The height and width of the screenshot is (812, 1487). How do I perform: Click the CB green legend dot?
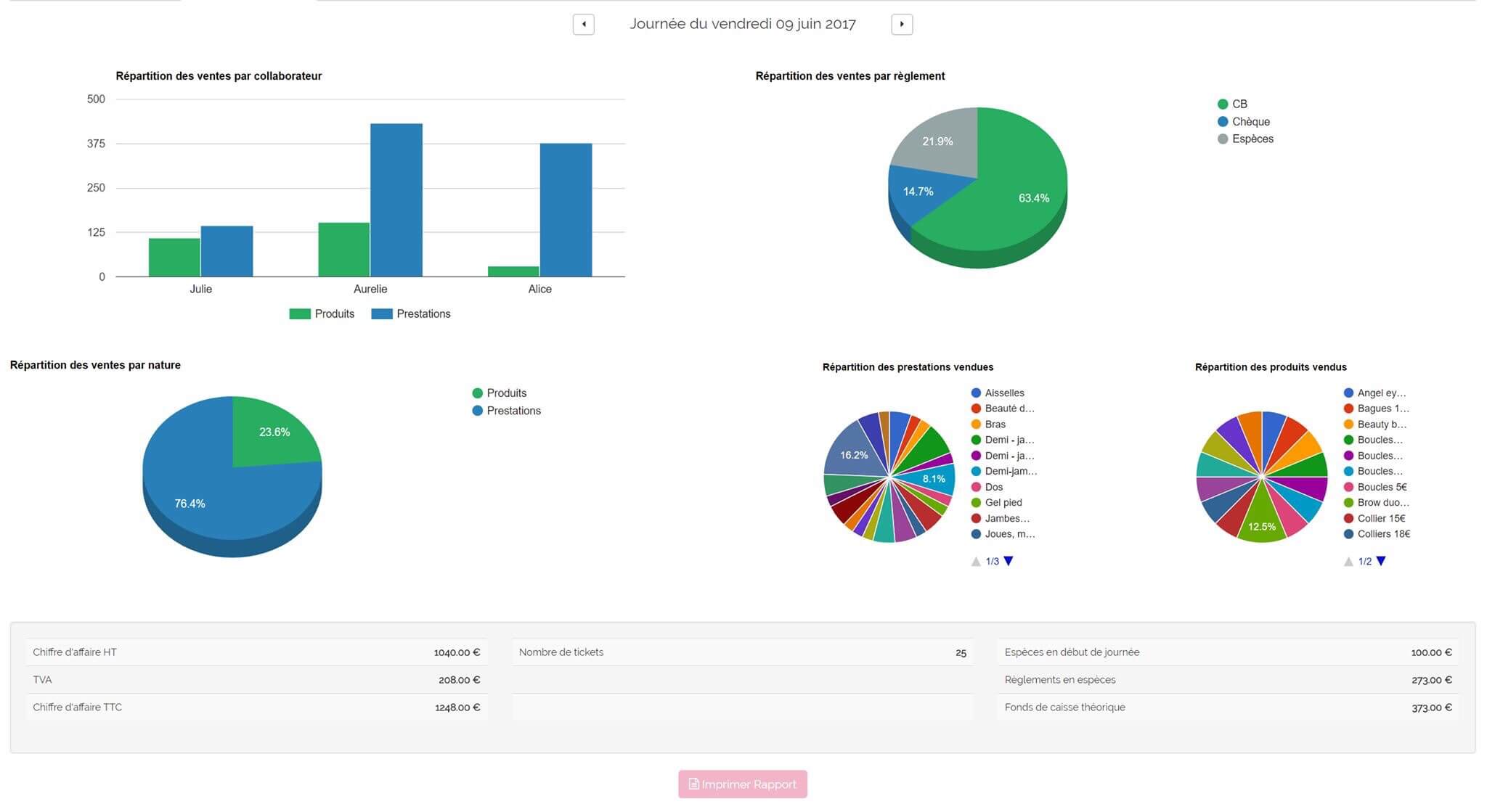[1223, 104]
